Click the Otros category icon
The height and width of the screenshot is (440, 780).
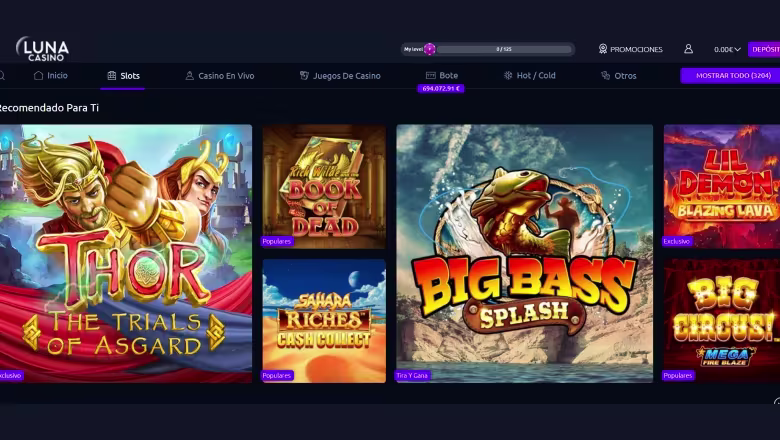click(605, 76)
